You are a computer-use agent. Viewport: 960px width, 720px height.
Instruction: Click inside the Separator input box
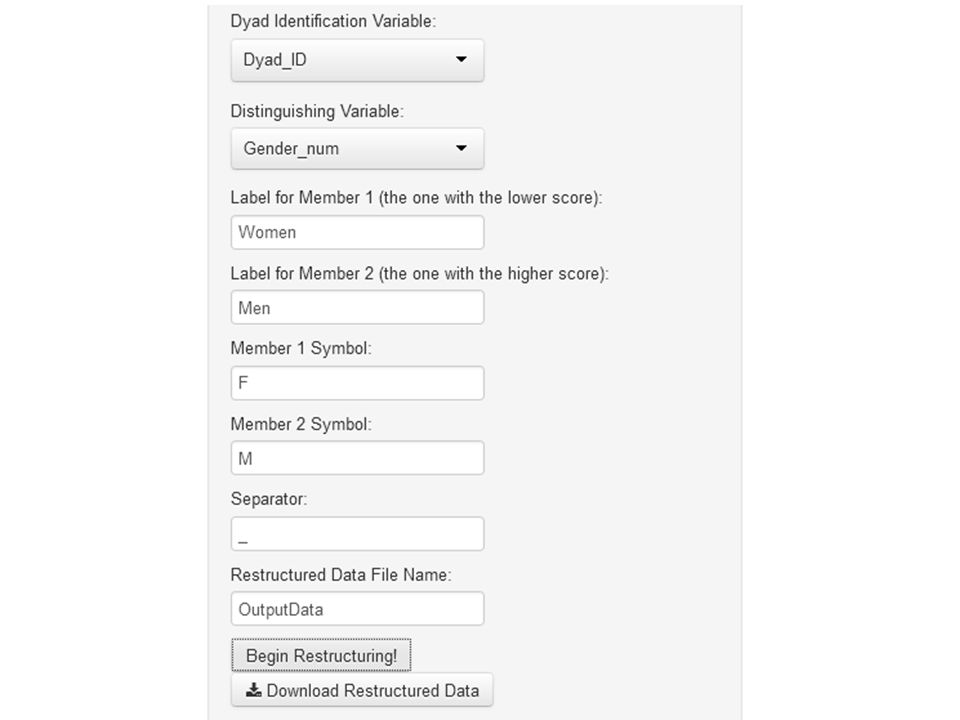[358, 534]
